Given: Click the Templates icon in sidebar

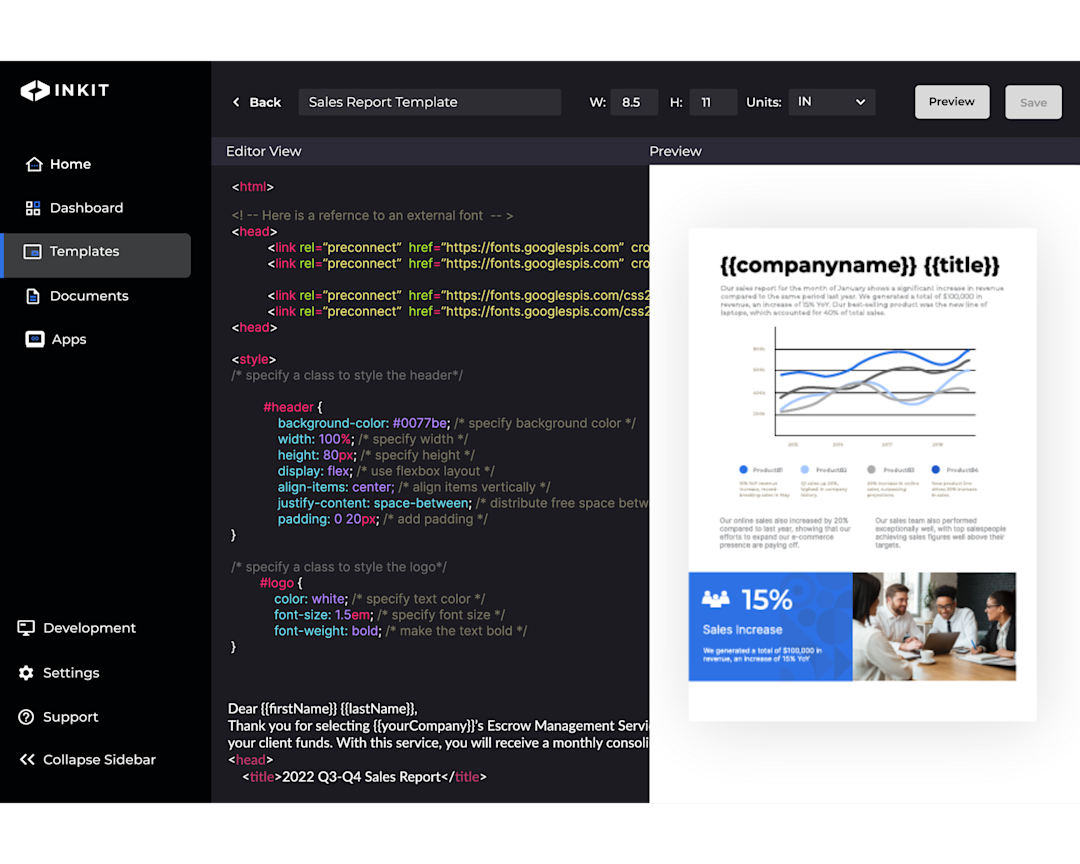Looking at the screenshot, I should tap(32, 251).
